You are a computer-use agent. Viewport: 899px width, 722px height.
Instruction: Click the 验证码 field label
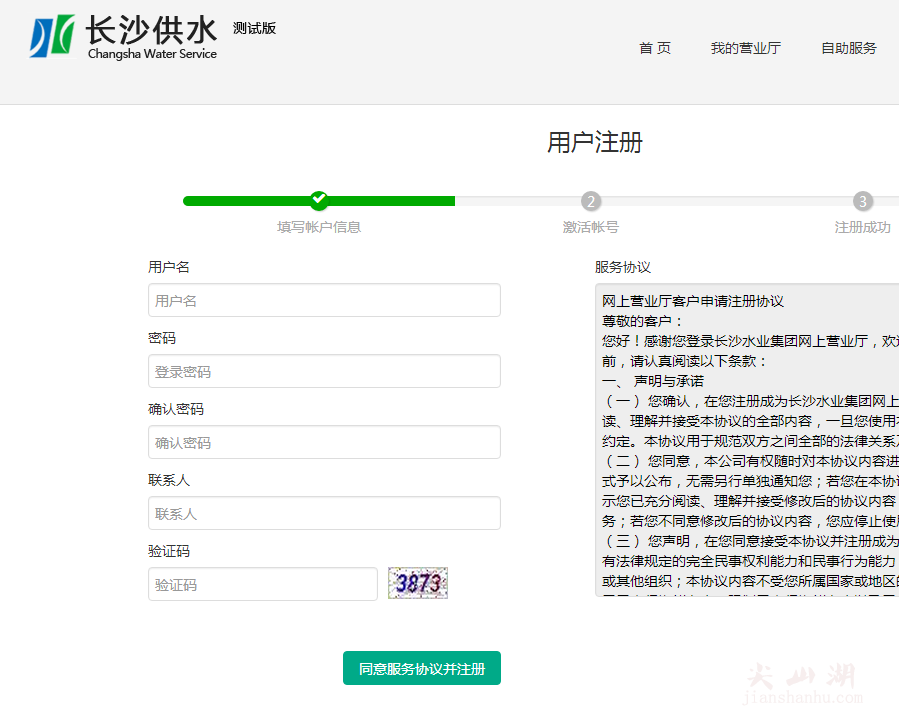point(169,552)
